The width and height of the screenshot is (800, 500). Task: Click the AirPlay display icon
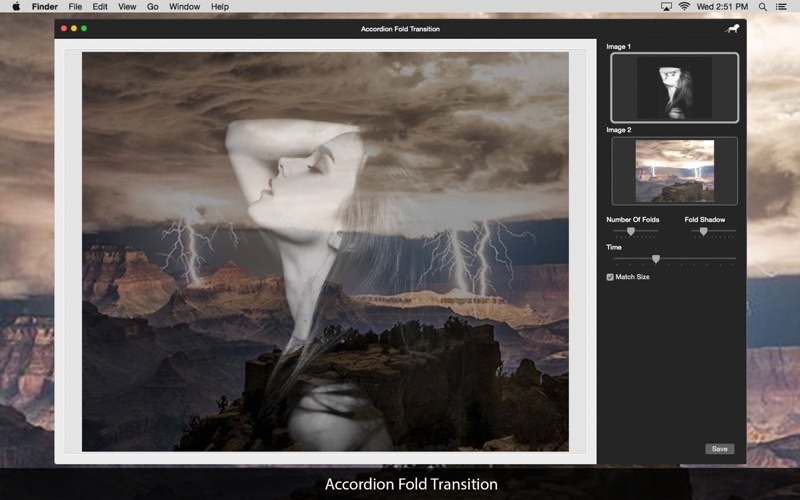click(666, 7)
